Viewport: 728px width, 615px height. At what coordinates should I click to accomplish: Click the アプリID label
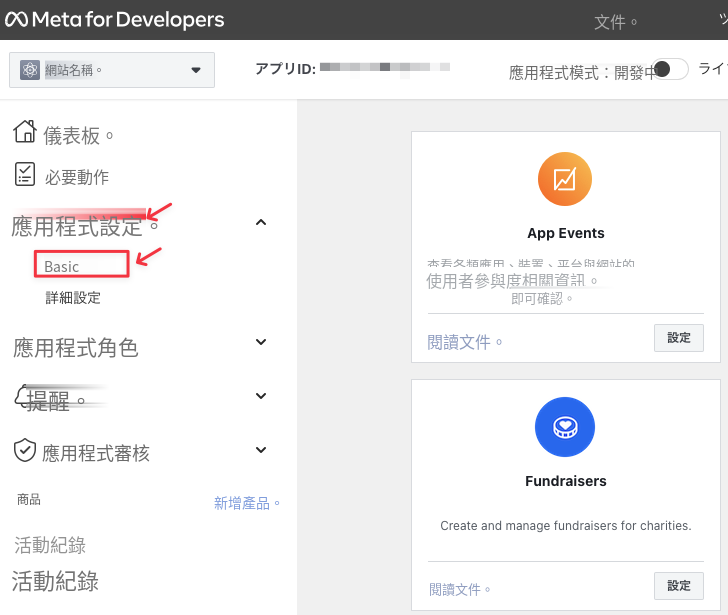click(x=286, y=69)
